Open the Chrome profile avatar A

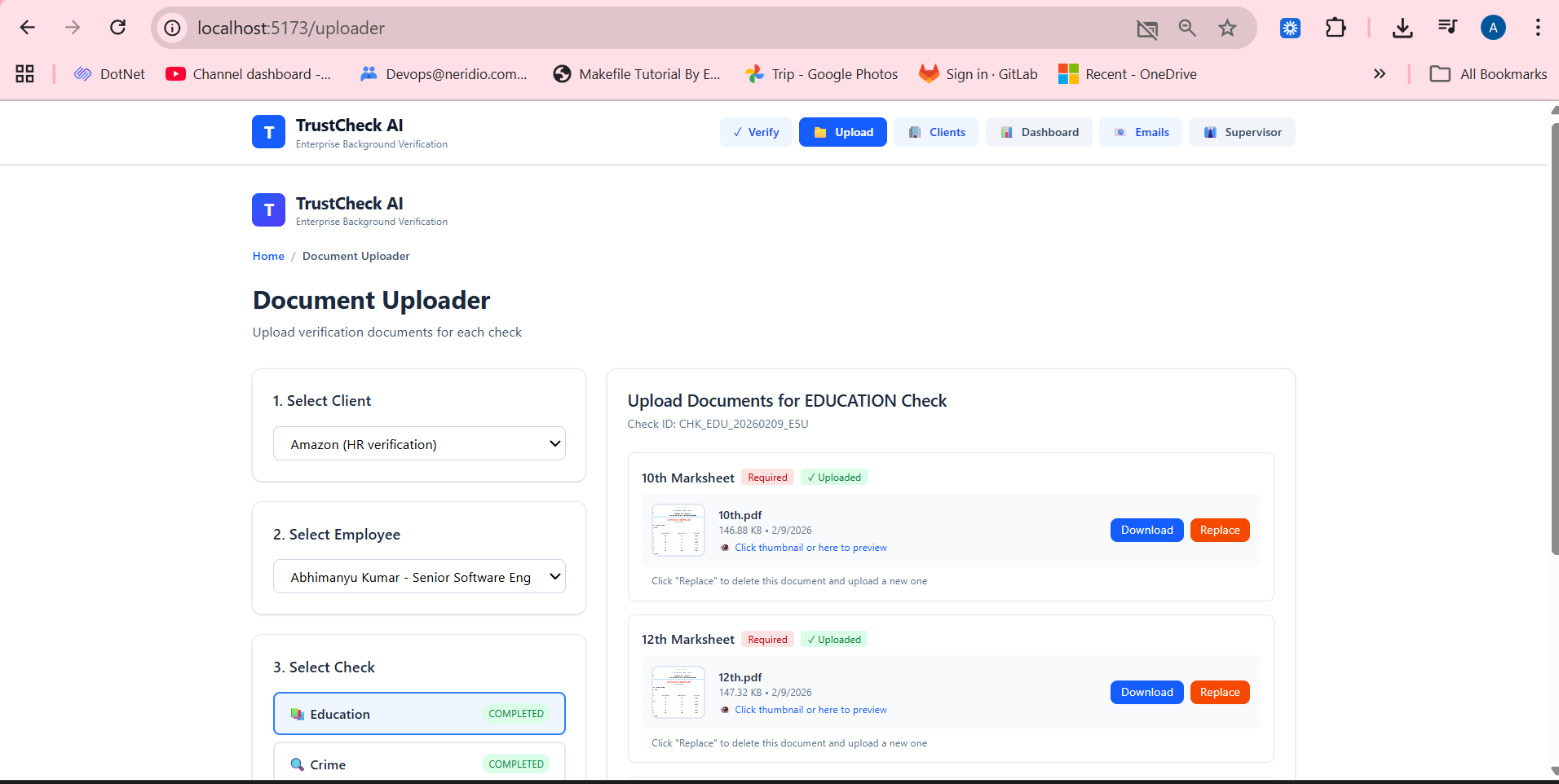point(1493,28)
